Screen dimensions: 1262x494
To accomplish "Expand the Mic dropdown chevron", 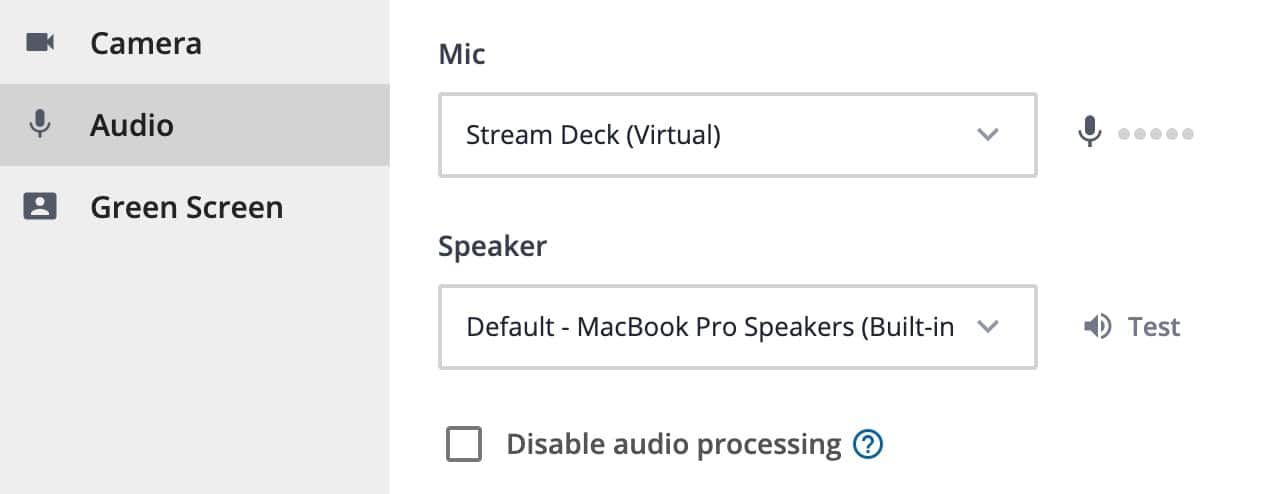I will point(988,134).
